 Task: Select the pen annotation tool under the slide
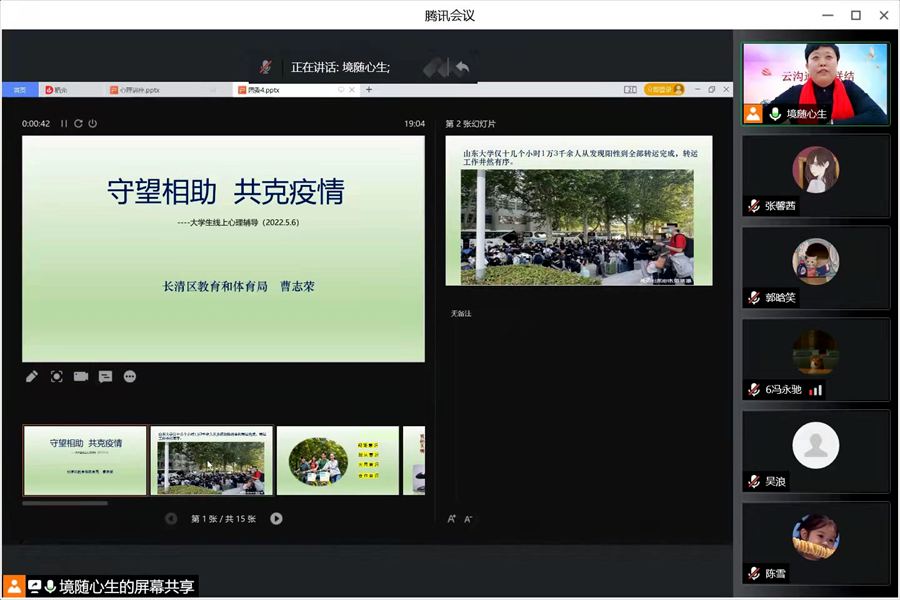pyautogui.click(x=32, y=377)
